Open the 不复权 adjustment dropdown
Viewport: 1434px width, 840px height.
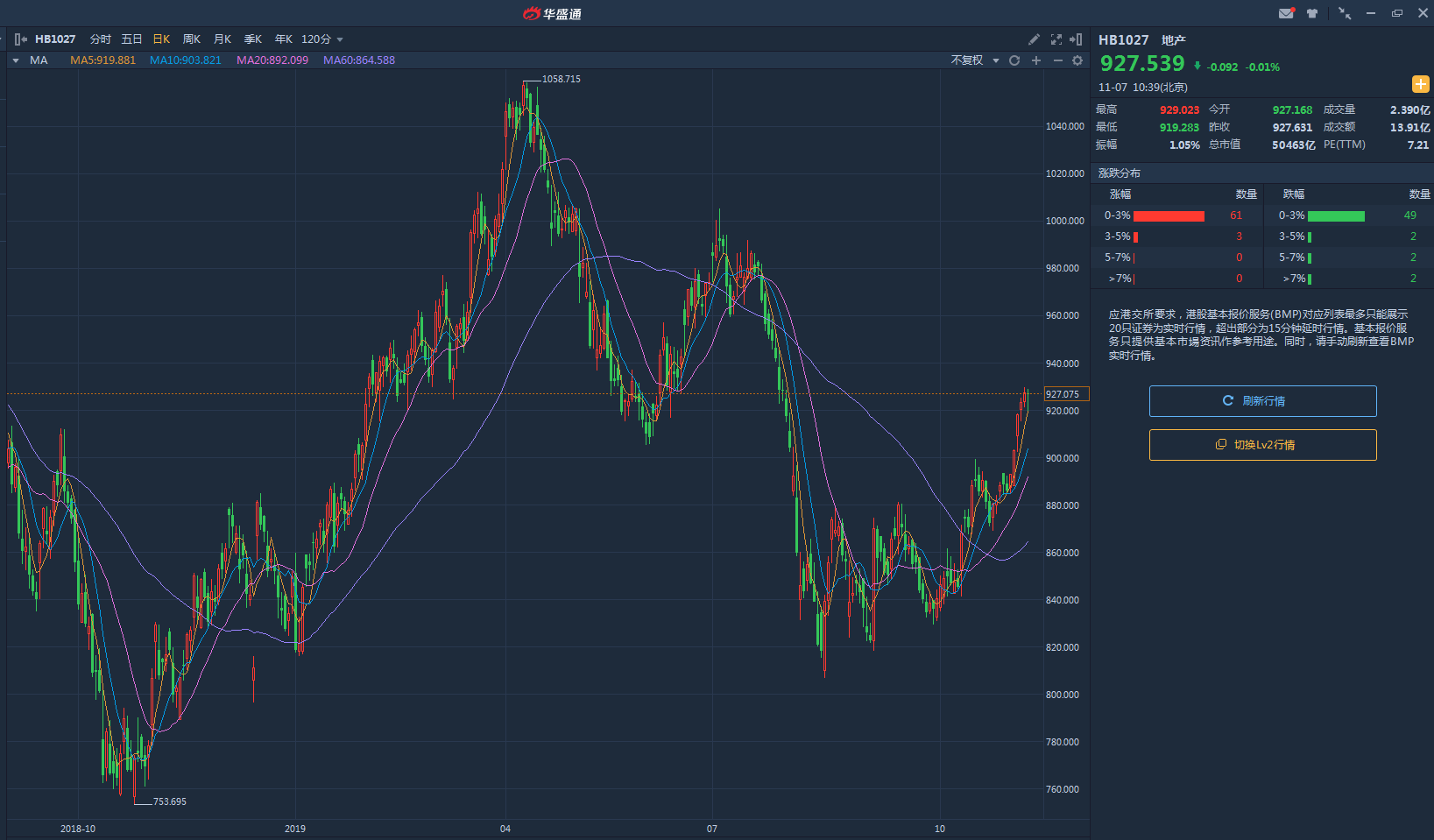tap(975, 60)
